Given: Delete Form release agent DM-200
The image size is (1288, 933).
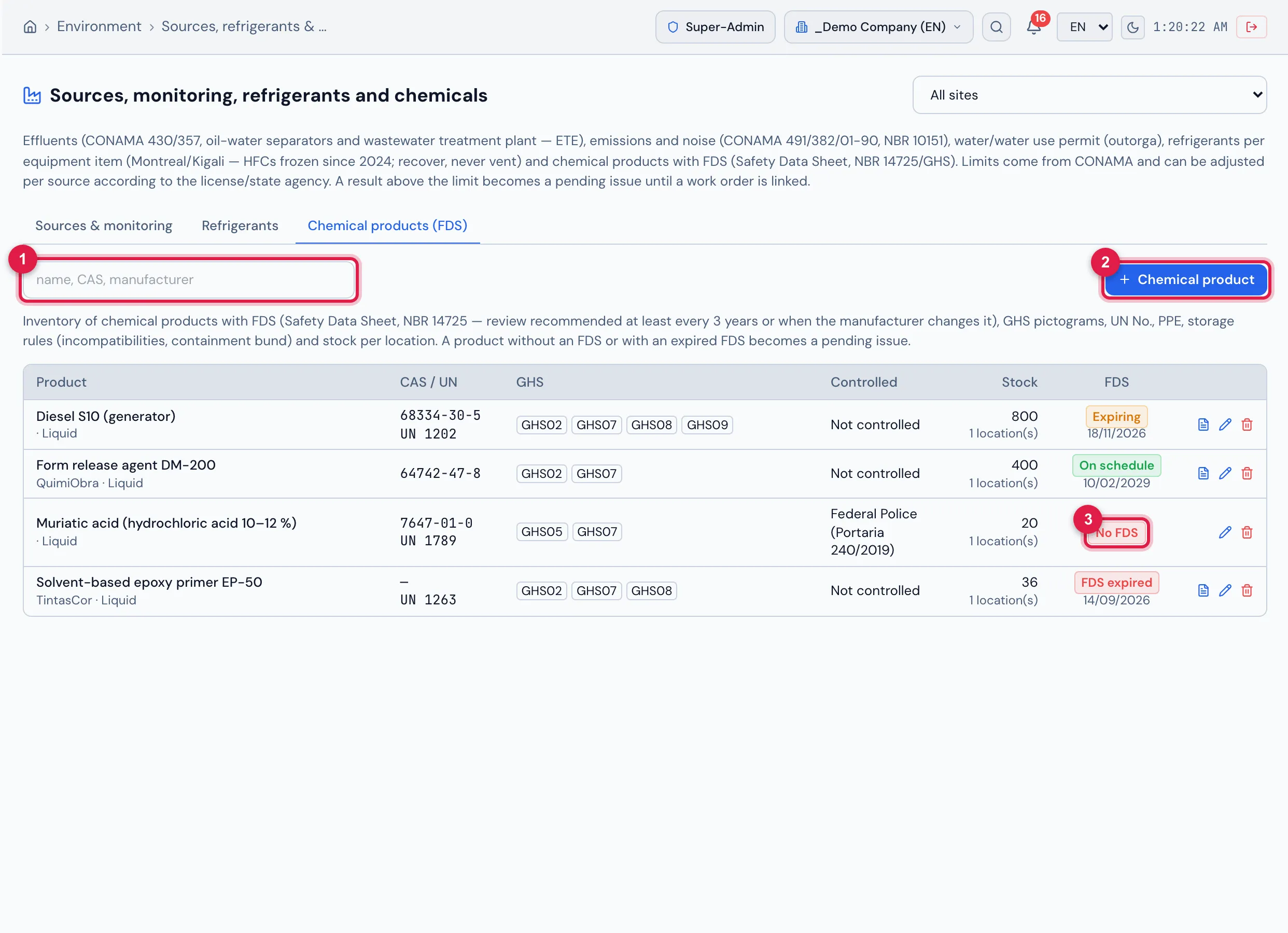Looking at the screenshot, I should coord(1247,474).
